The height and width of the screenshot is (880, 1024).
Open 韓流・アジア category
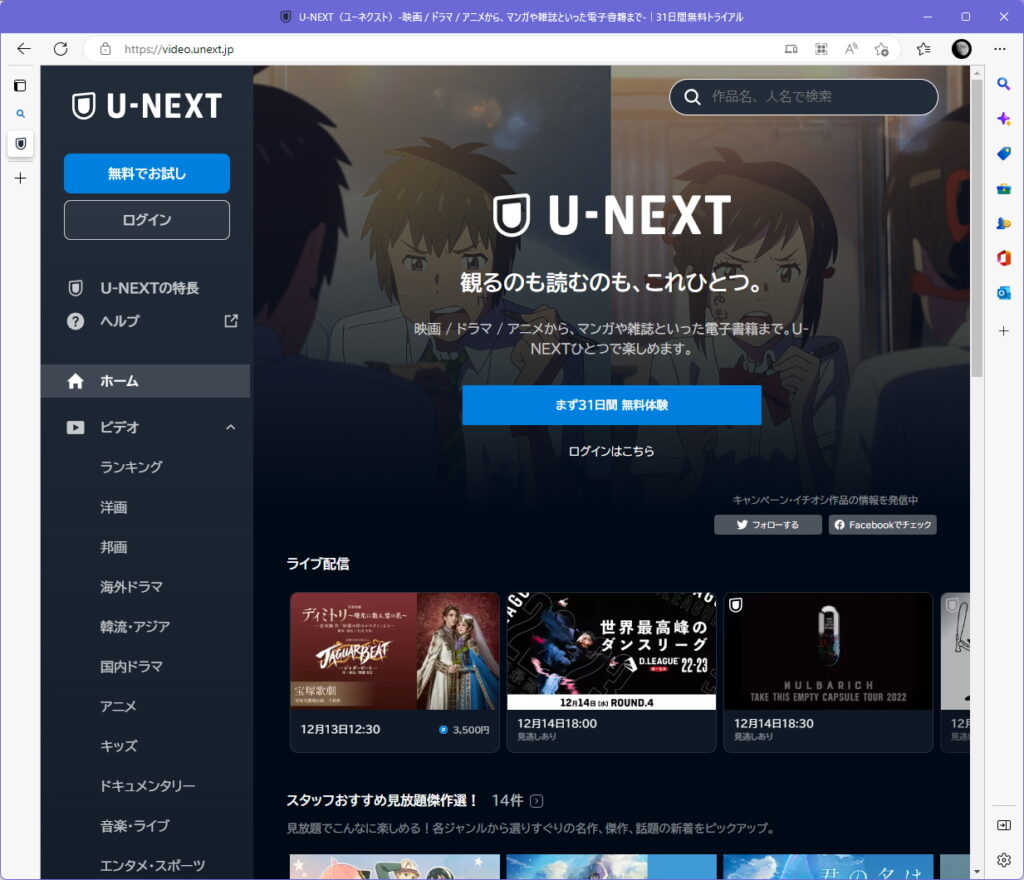pos(135,627)
